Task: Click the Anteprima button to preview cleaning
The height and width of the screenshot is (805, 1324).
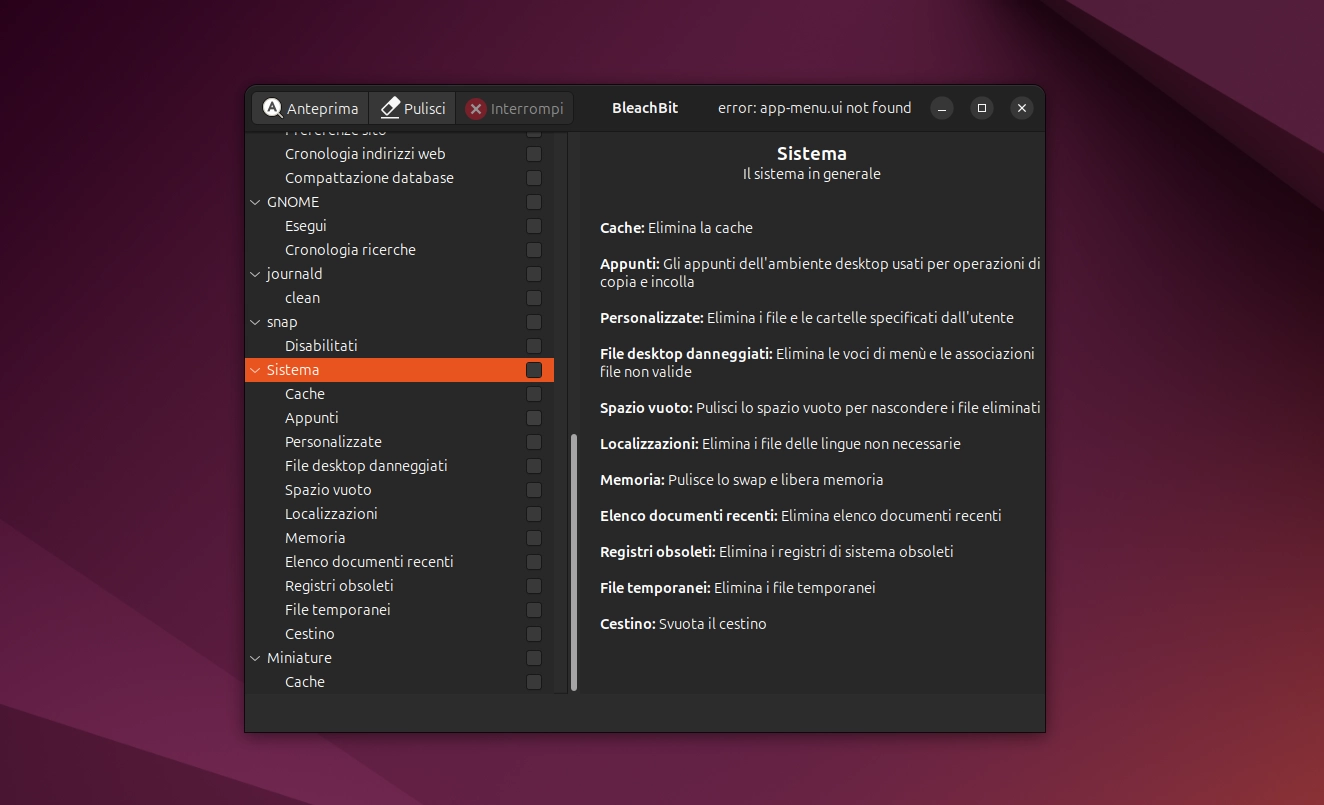Action: [310, 108]
